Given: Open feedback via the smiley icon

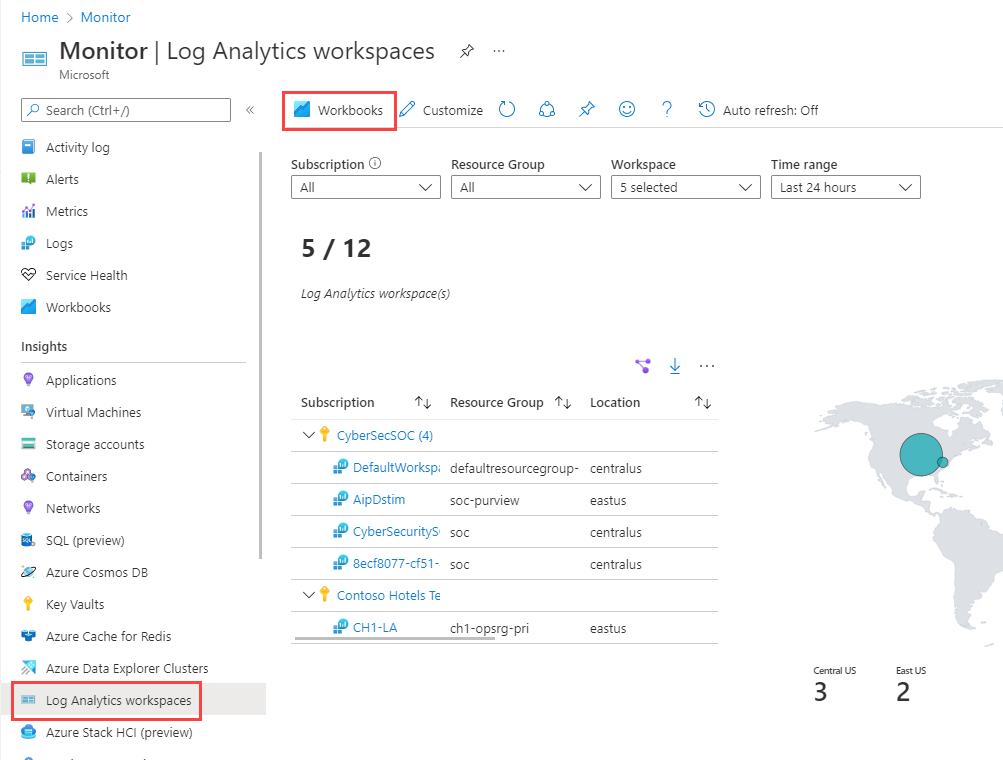Looking at the screenshot, I should pyautogui.click(x=626, y=109).
